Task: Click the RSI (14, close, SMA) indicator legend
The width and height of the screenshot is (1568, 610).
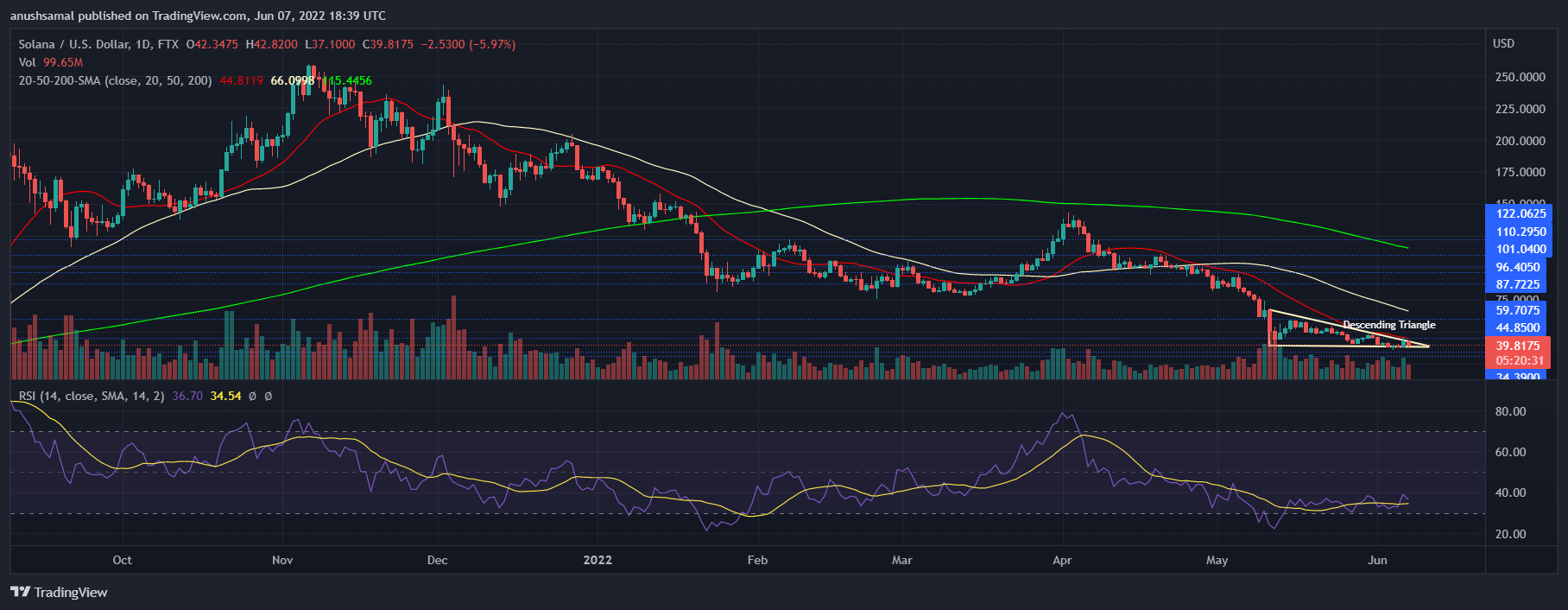Action: [x=92, y=396]
